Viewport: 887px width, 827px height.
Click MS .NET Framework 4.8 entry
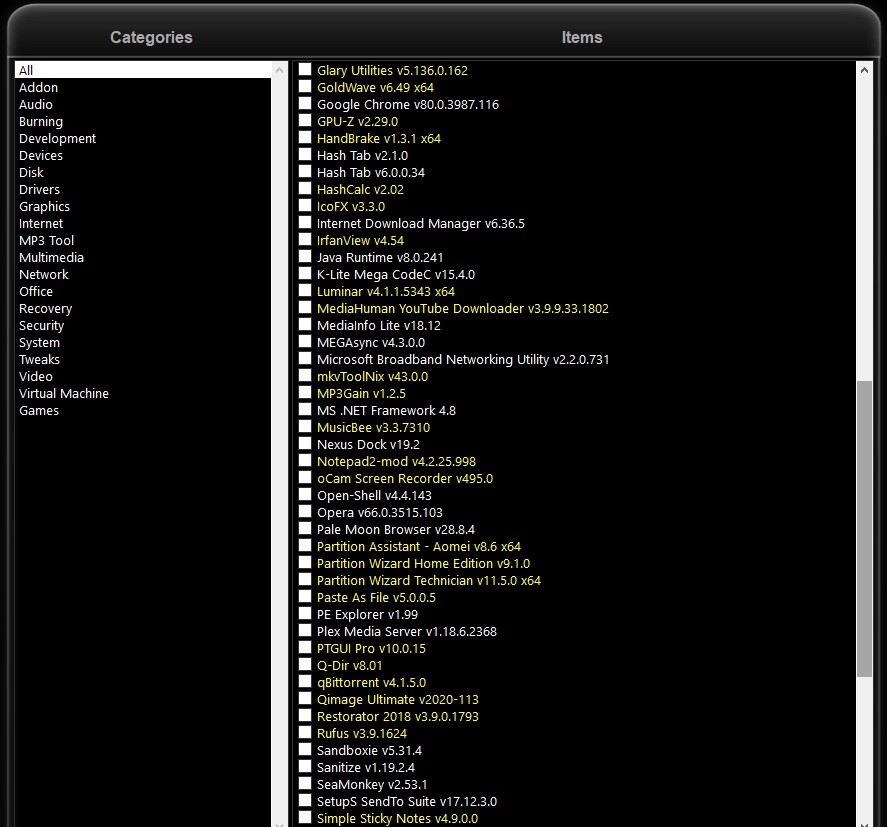pyautogui.click(x=386, y=411)
